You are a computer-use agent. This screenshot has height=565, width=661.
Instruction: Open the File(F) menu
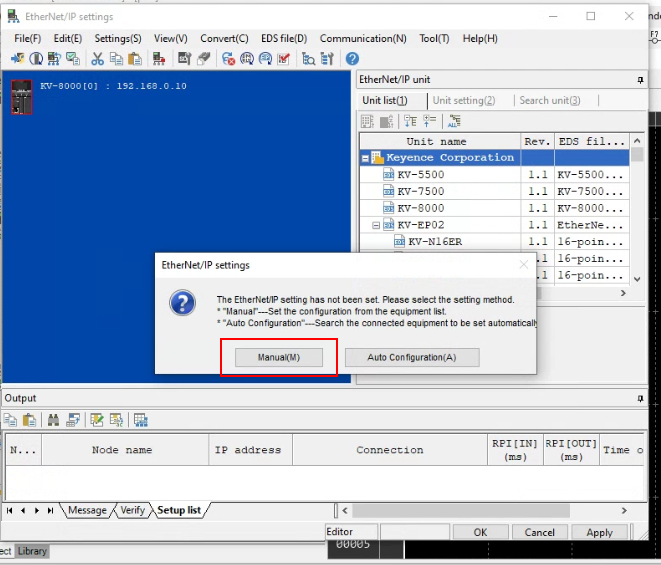click(x=27, y=38)
